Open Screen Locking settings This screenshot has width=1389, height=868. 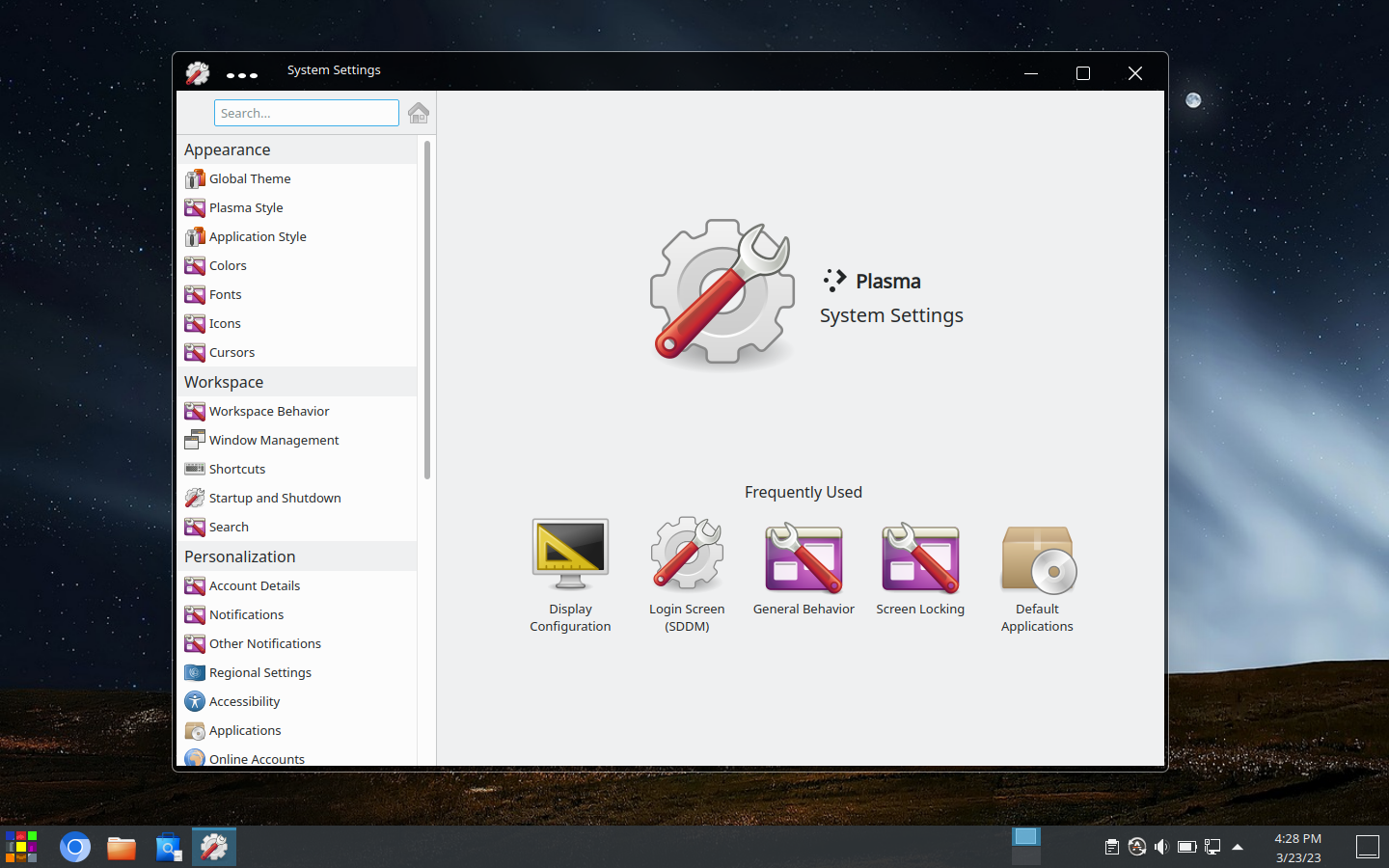pos(920,571)
